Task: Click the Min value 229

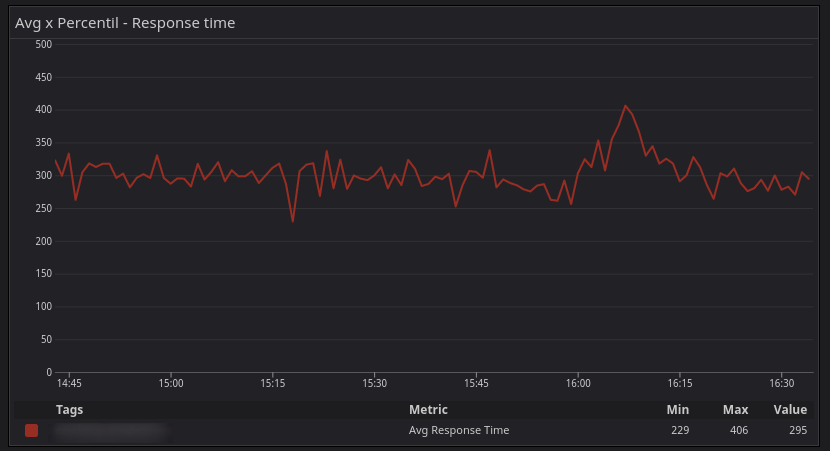Action: [680, 430]
